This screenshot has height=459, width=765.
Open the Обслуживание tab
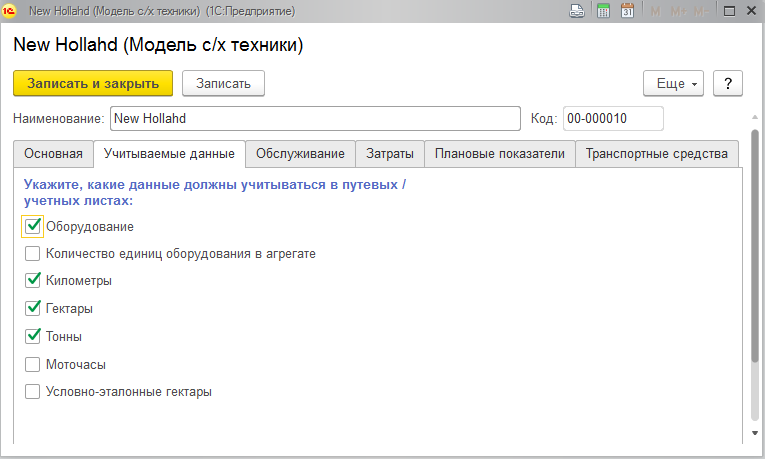[x=301, y=154]
